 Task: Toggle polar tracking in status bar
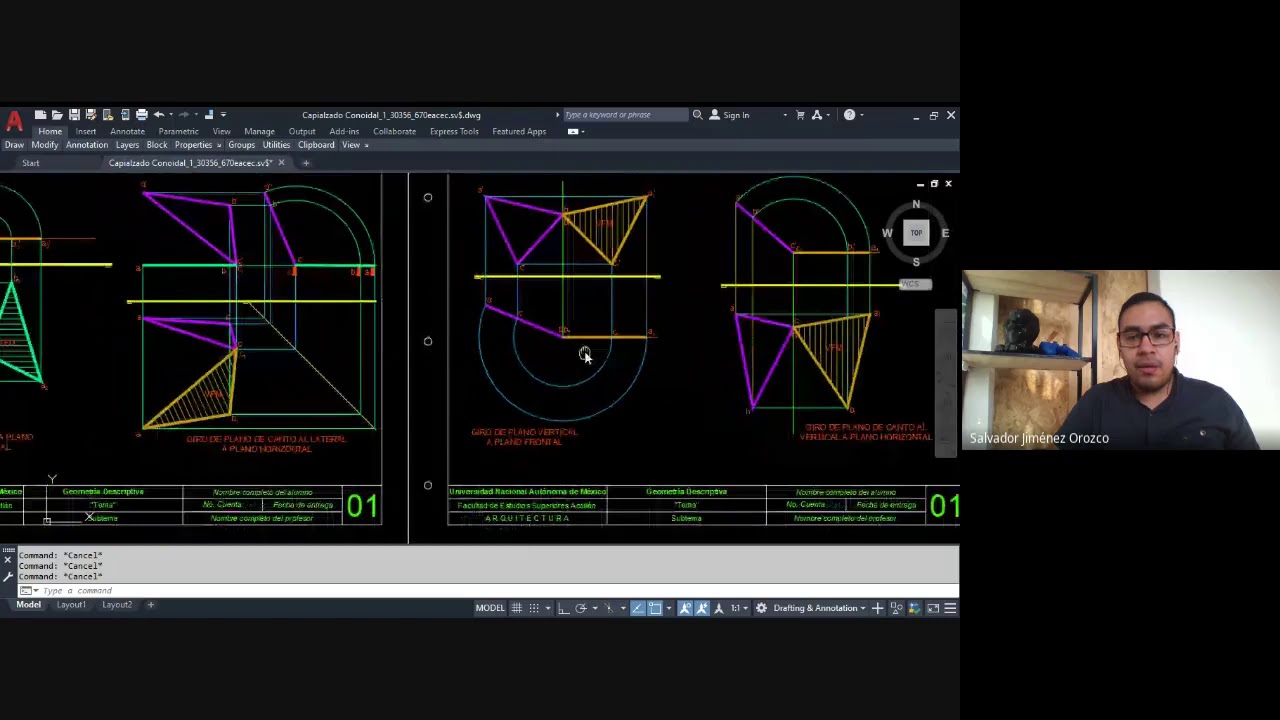[x=581, y=608]
